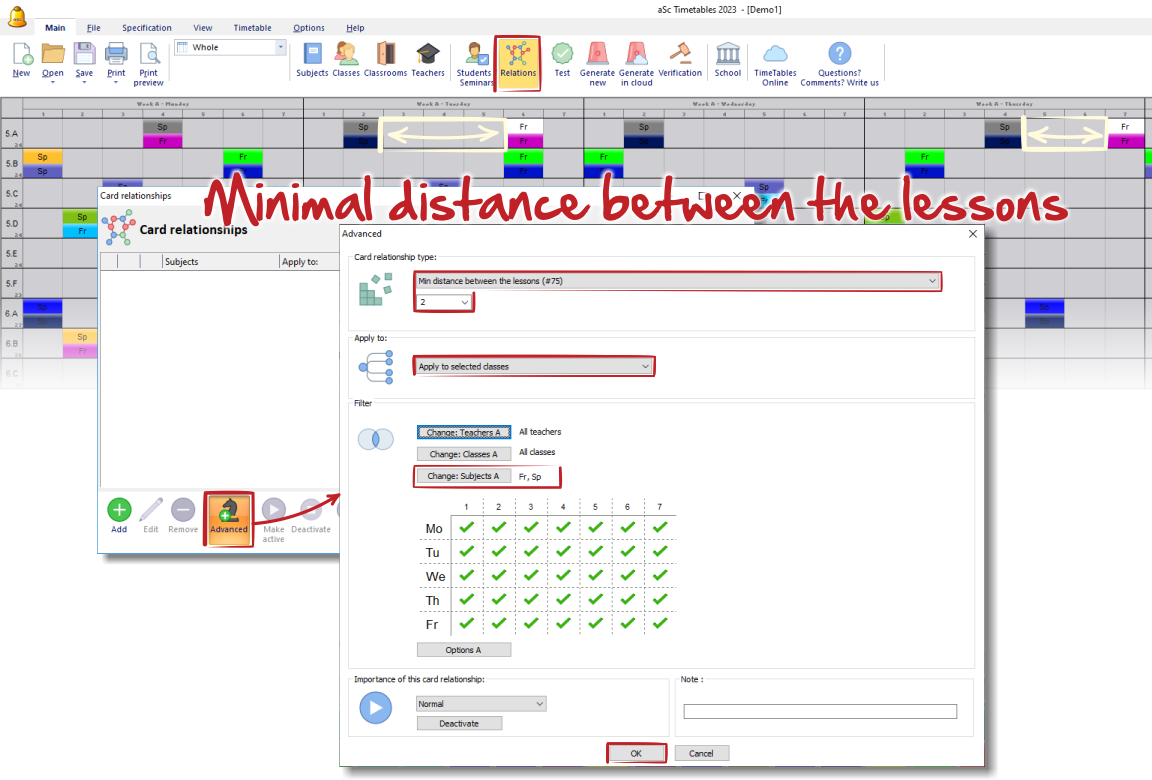This screenshot has width=1152, height=780.
Task: Open the Apply to selected classes dropdown
Action: (x=534, y=366)
